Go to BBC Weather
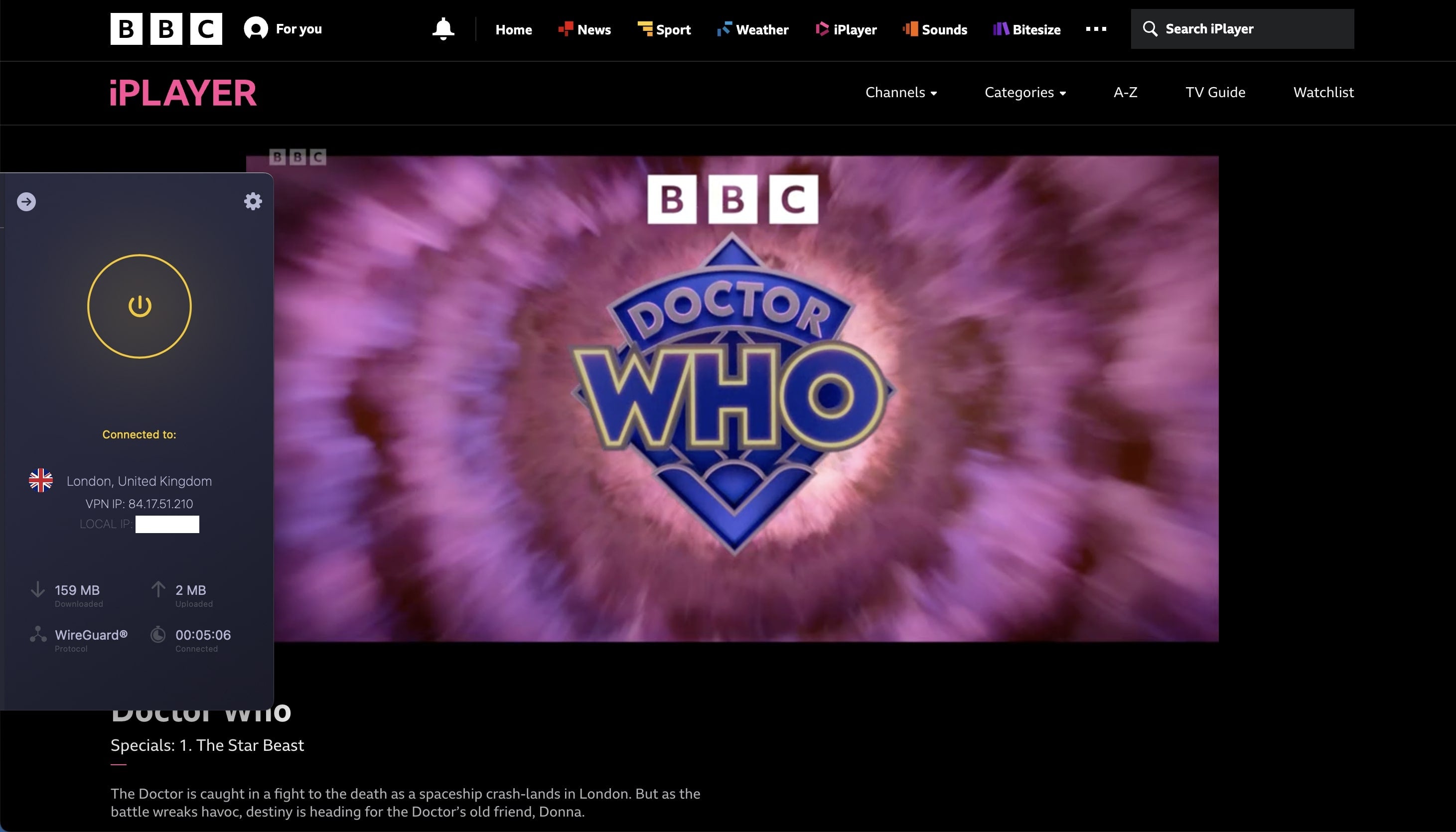Viewport: 1456px width, 832px height. [x=753, y=30]
